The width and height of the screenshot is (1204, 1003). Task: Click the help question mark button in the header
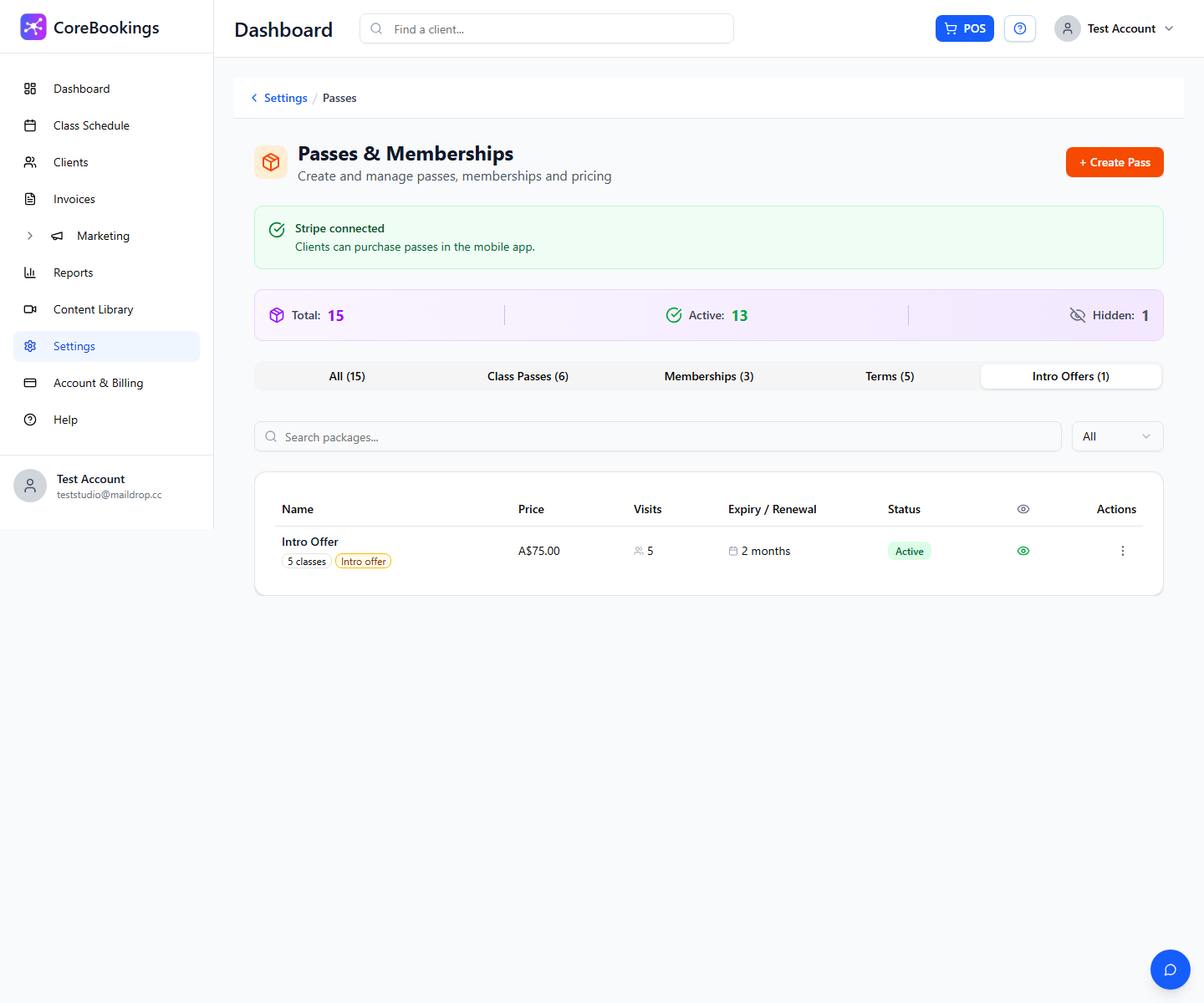pos(1020,28)
